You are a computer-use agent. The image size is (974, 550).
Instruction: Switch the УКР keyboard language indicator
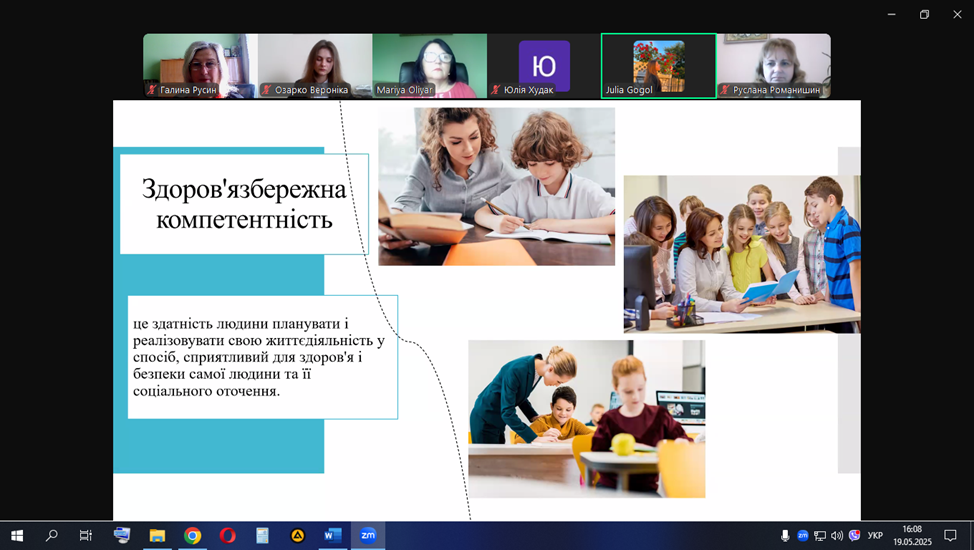pos(875,536)
